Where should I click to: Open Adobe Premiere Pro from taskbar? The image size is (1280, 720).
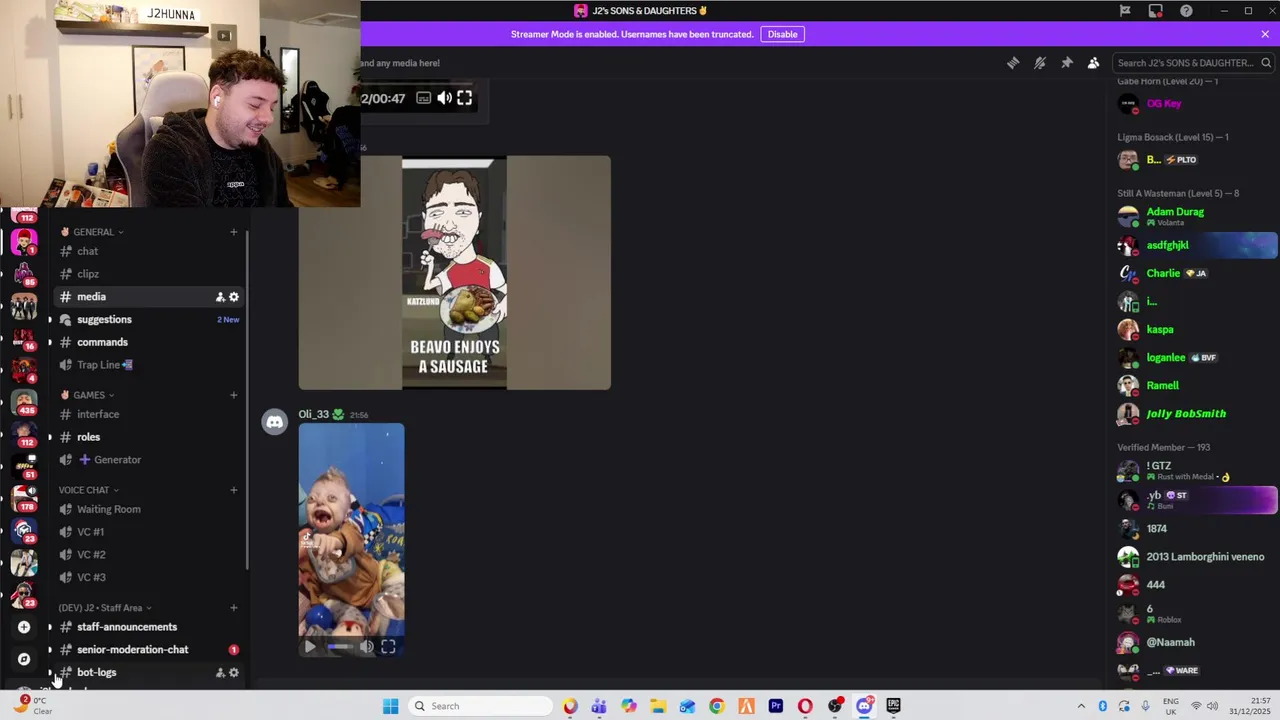[x=776, y=706]
